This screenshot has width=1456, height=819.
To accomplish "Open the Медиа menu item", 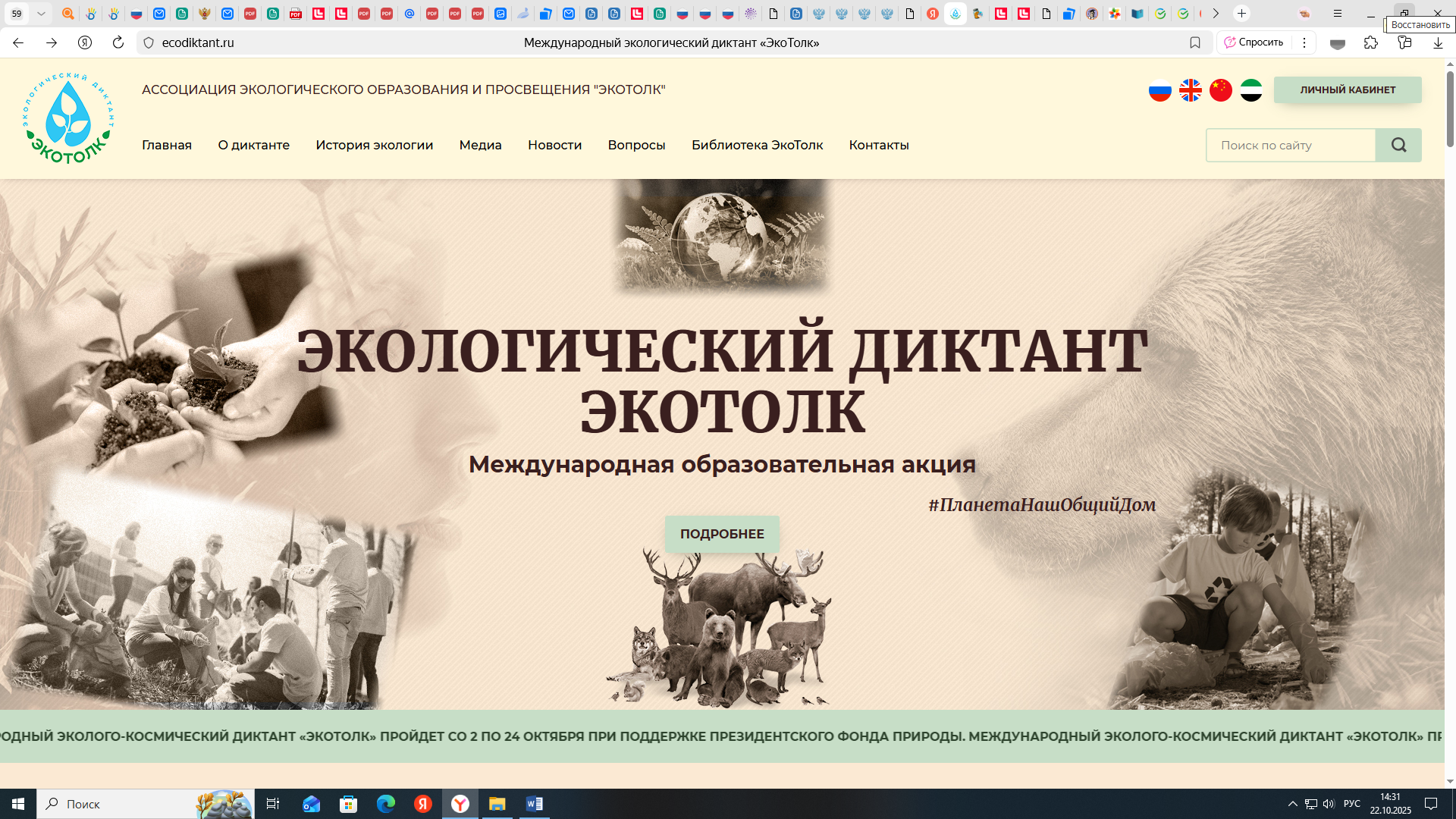I will pos(481,145).
